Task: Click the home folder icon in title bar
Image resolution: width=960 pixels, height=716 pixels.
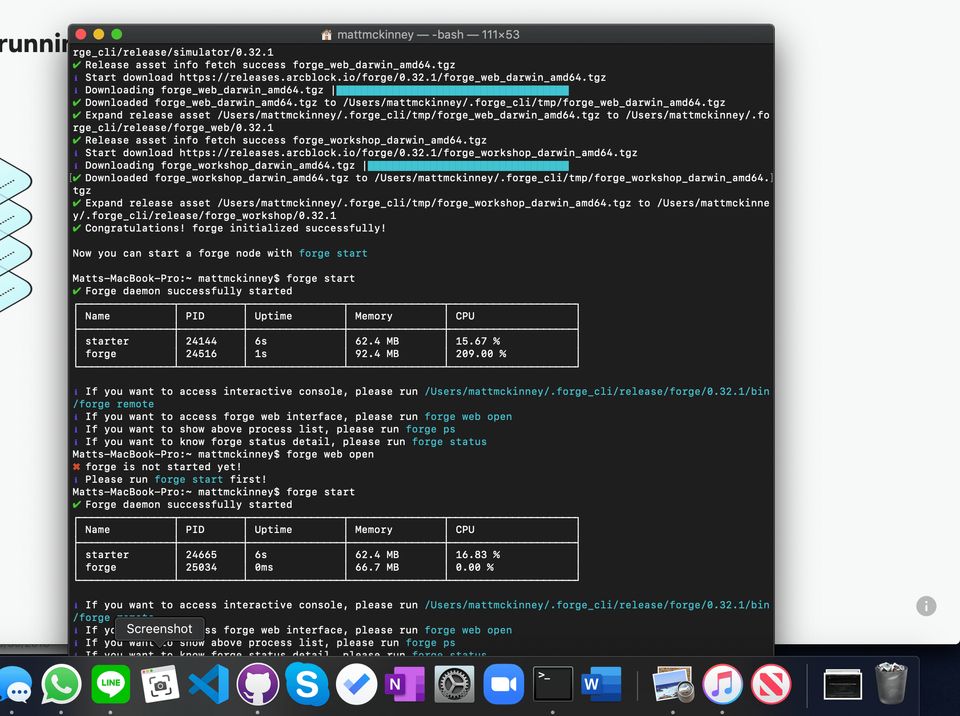Action: point(326,35)
